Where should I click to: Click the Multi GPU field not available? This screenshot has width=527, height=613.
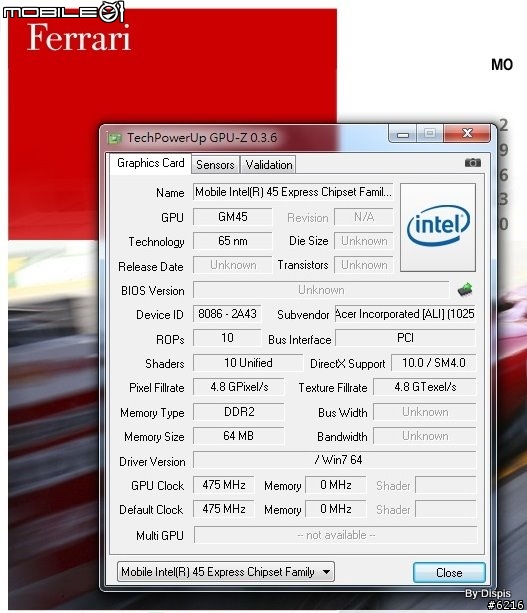pos(335,535)
